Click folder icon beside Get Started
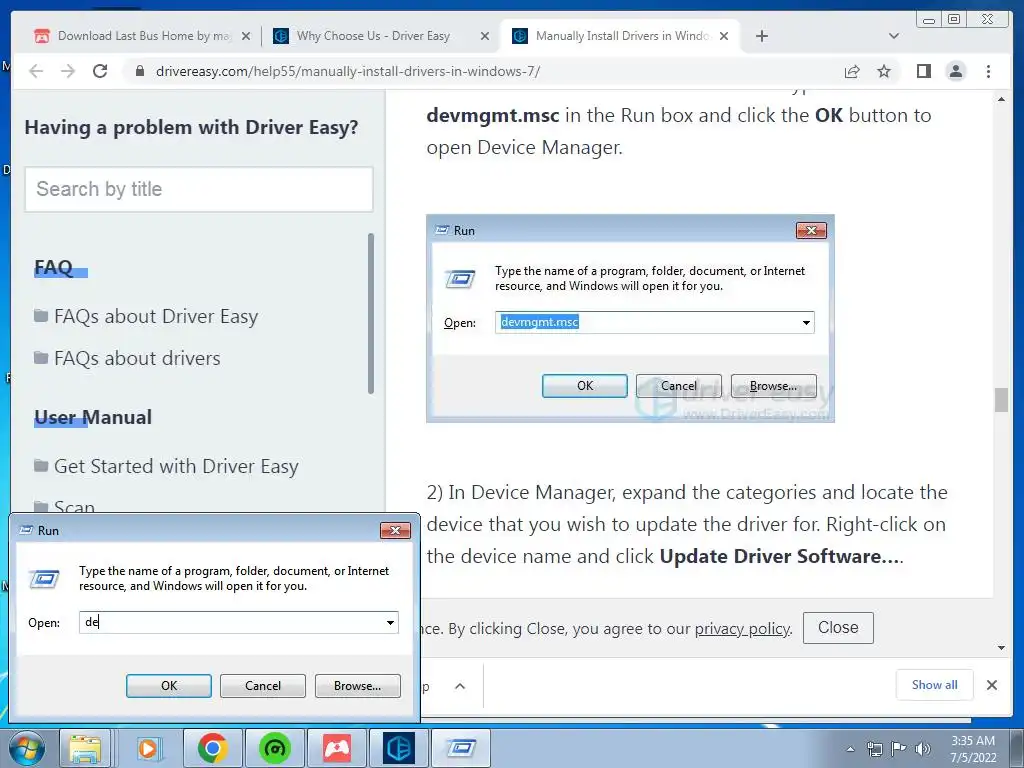 pyautogui.click(x=41, y=466)
